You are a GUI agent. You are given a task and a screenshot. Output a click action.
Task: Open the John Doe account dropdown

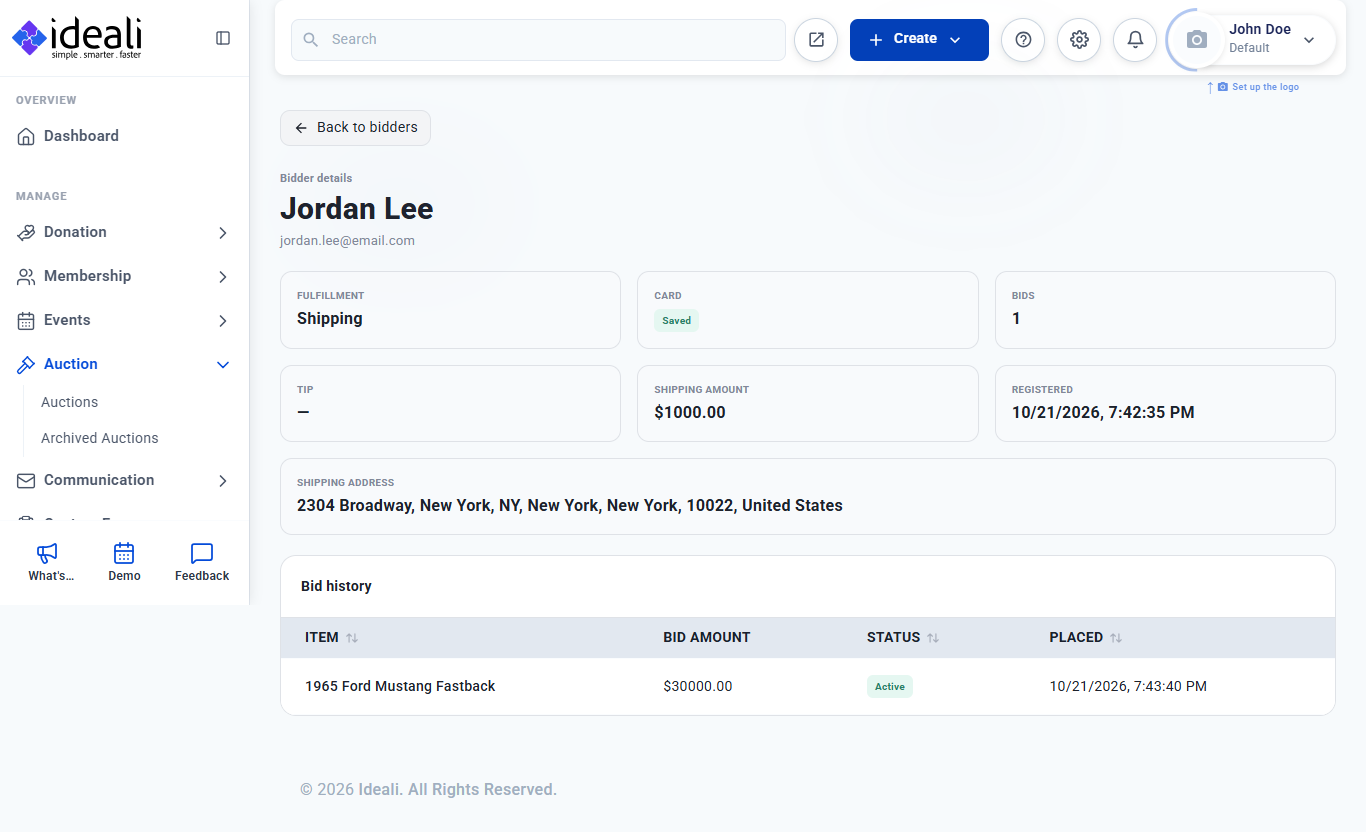1270,40
